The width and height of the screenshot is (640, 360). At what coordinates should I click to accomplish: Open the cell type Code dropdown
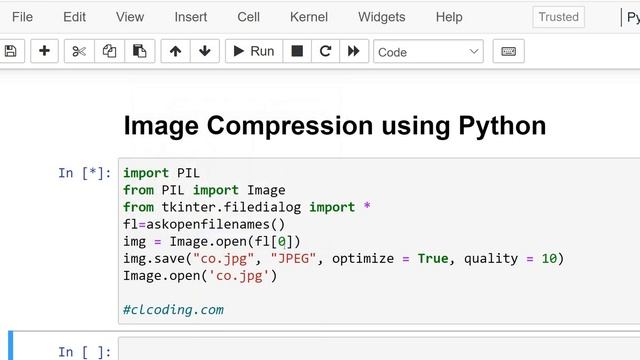click(428, 51)
